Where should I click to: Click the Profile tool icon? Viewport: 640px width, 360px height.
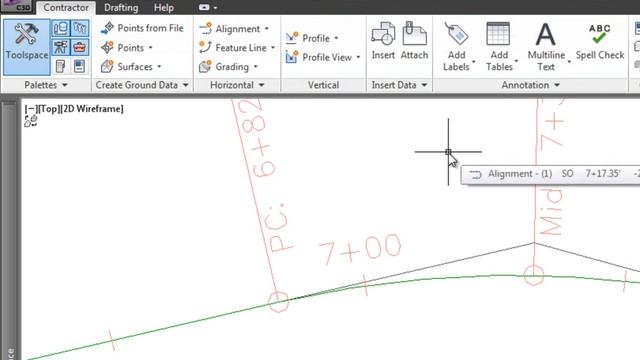point(292,38)
